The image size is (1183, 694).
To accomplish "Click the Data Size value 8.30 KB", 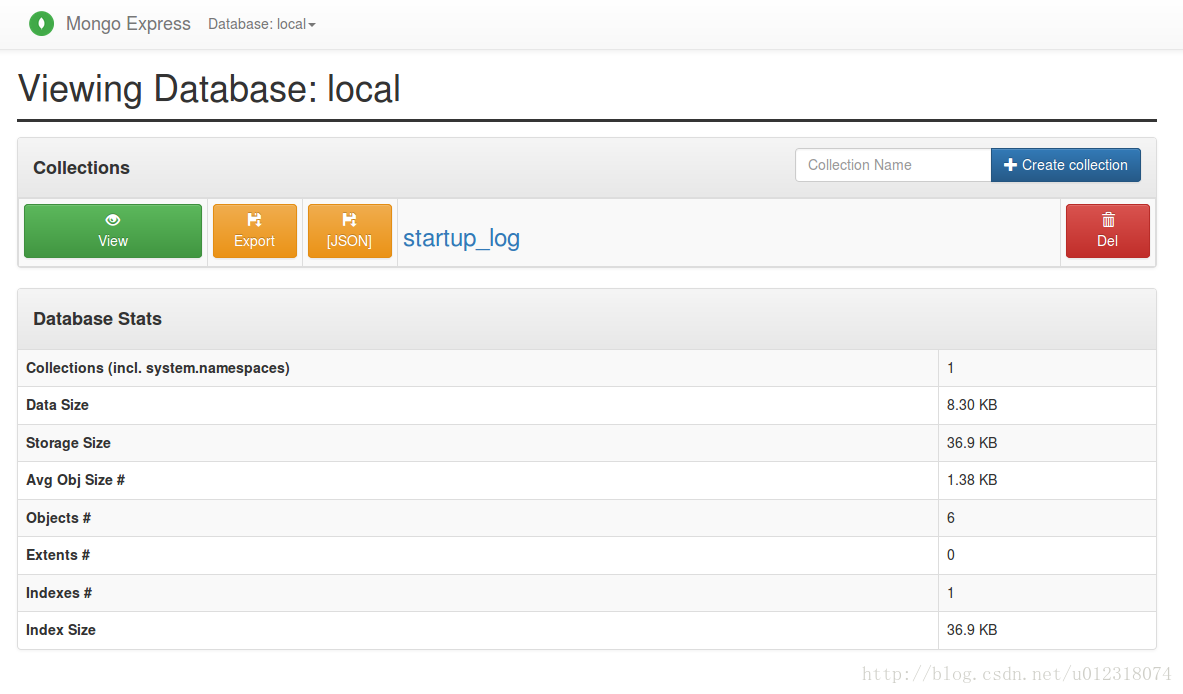I will [x=972, y=405].
